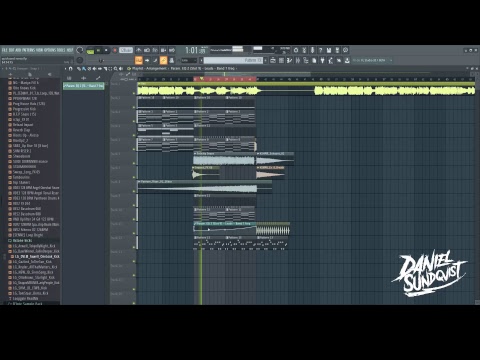This screenshot has width=480, height=360.
Task: Mute Track 8 using its green dot
Action: (x=134, y=191)
